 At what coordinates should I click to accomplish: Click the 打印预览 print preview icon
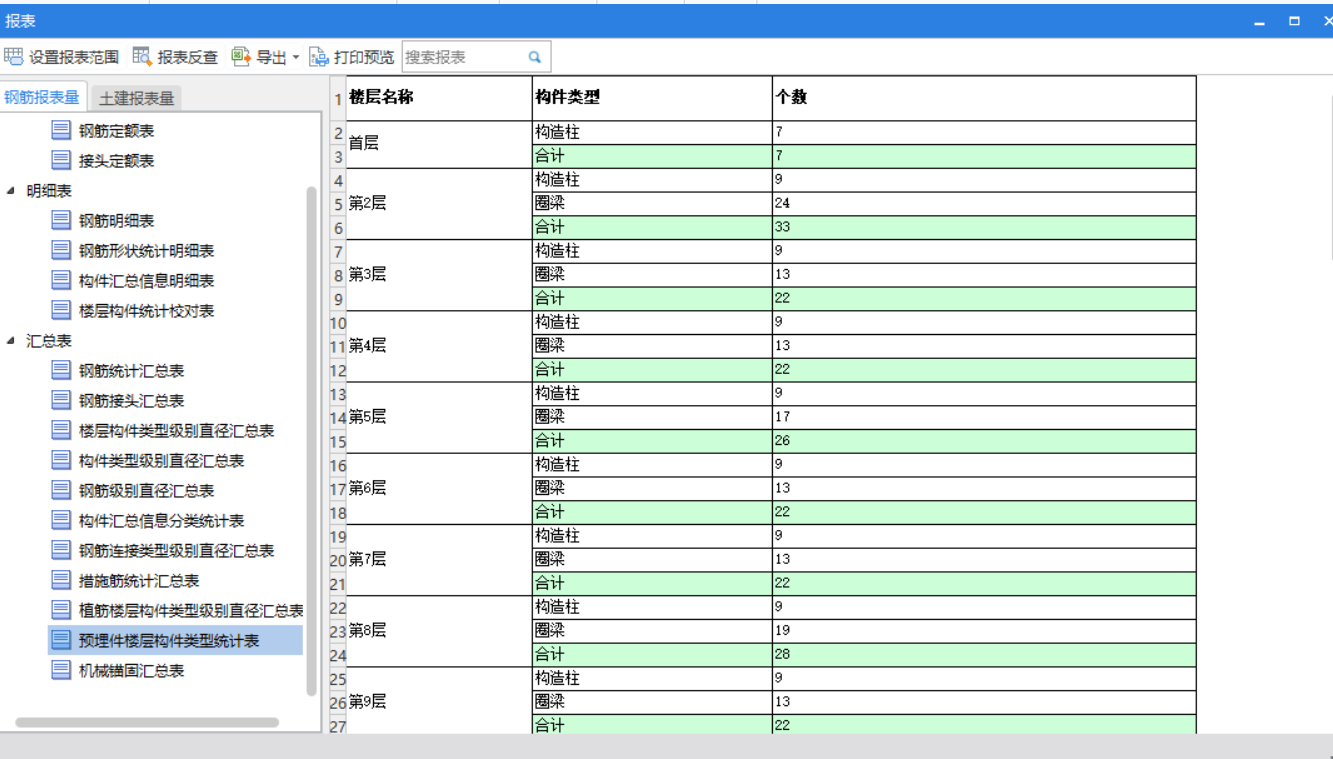pos(319,57)
